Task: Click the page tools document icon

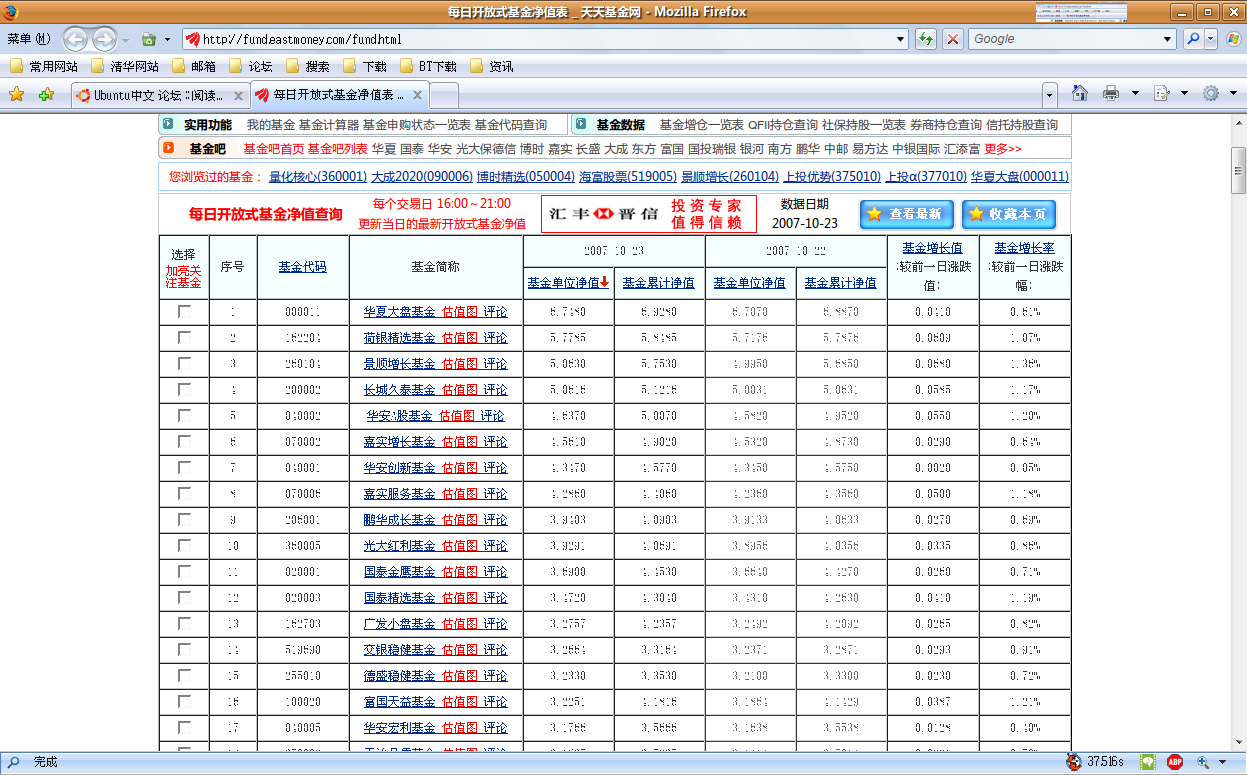Action: coord(1162,93)
